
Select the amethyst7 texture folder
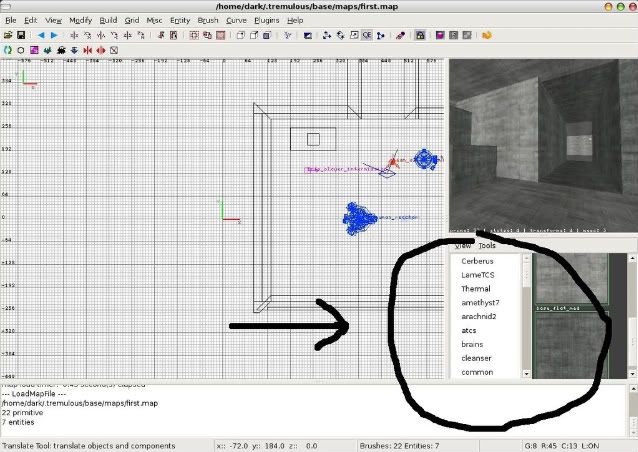(x=480, y=303)
